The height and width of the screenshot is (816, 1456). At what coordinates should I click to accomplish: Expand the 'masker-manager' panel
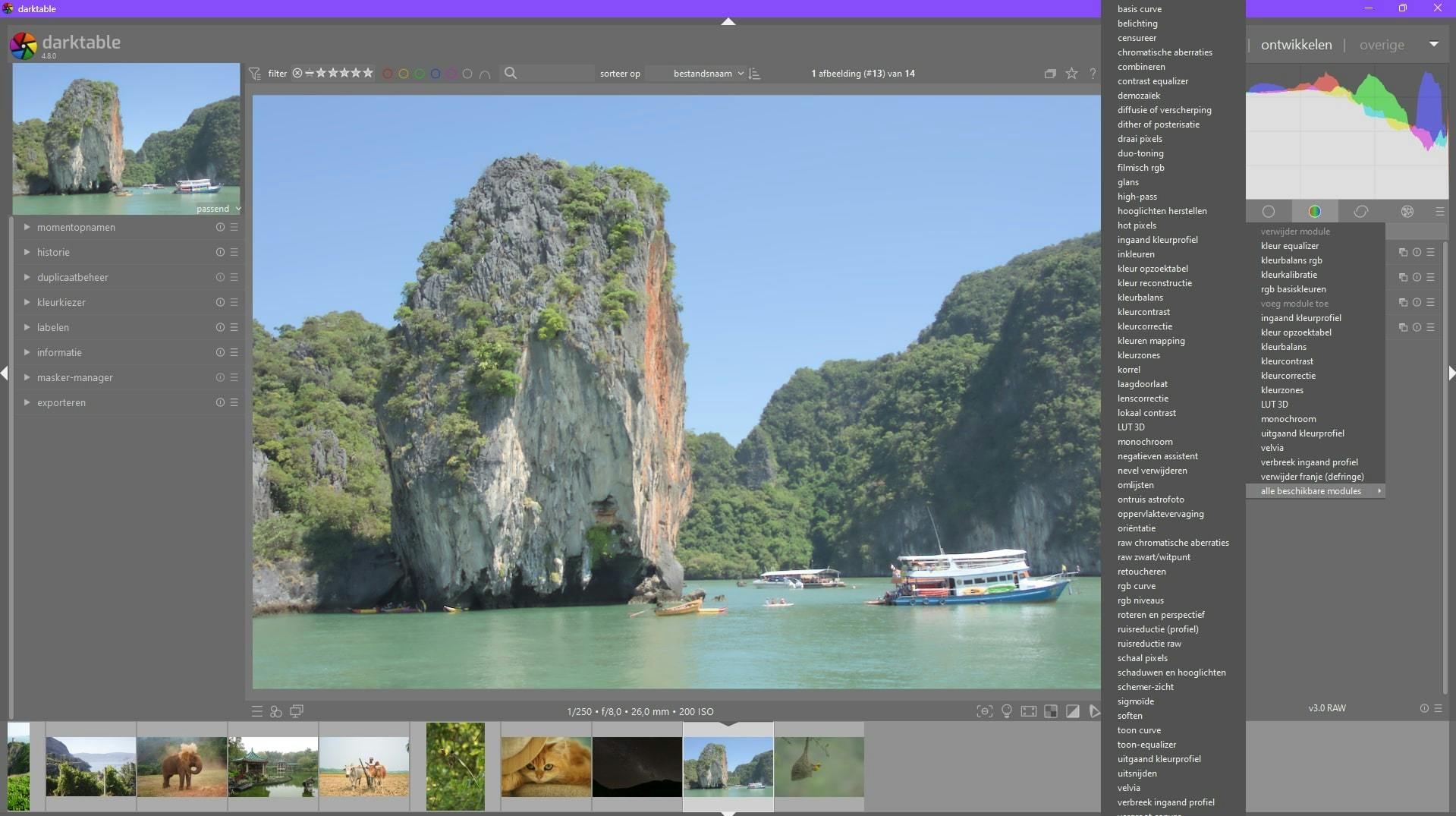click(27, 377)
